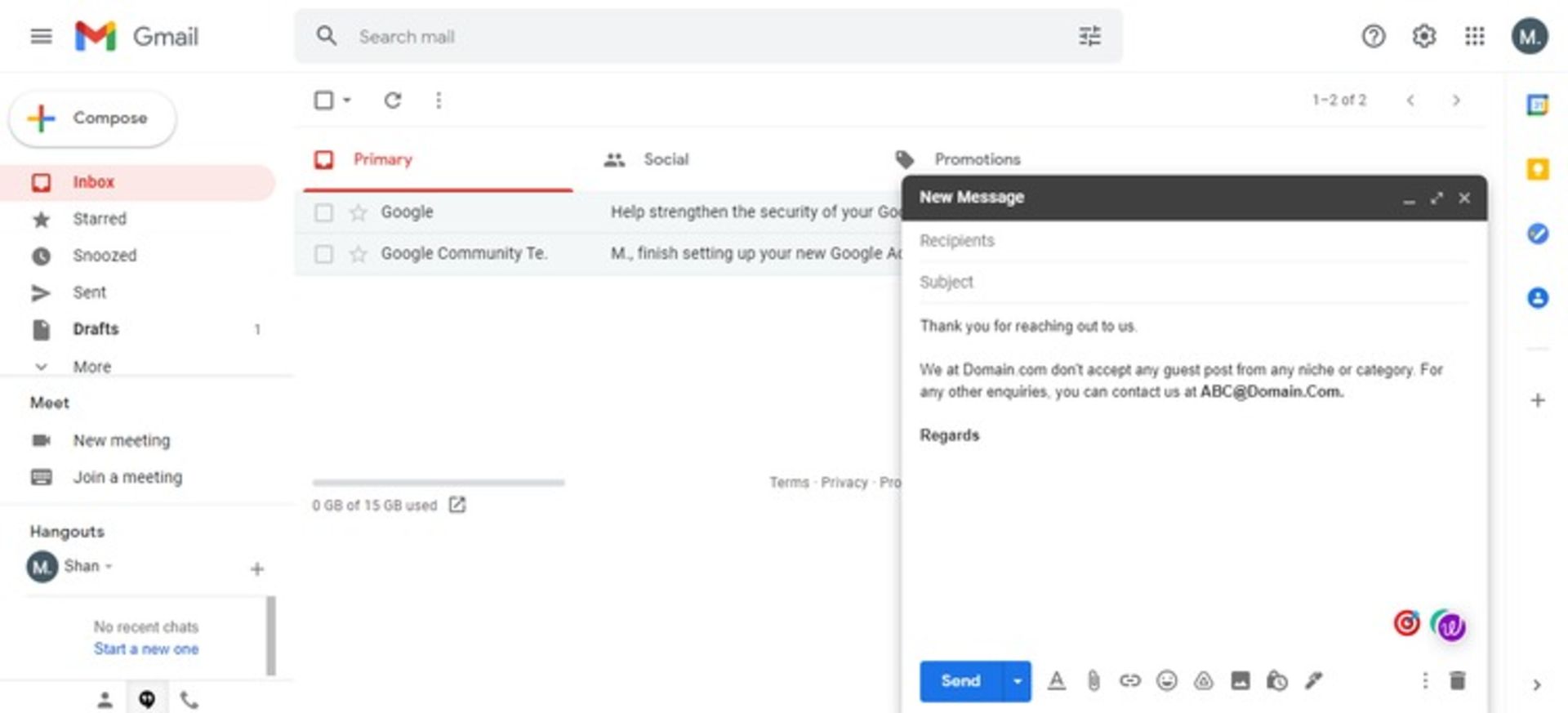Insert a link in the message

pyautogui.click(x=1129, y=680)
